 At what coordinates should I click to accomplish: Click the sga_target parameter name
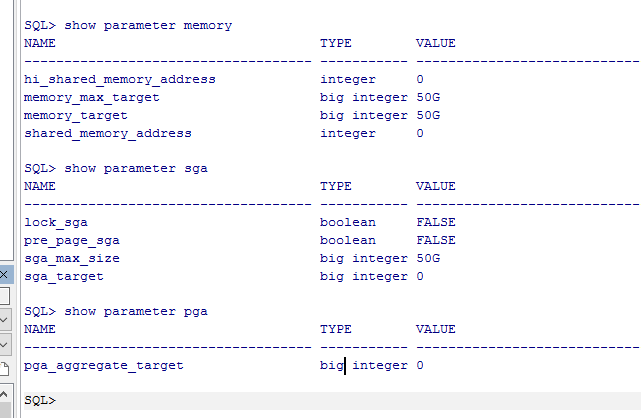click(64, 276)
